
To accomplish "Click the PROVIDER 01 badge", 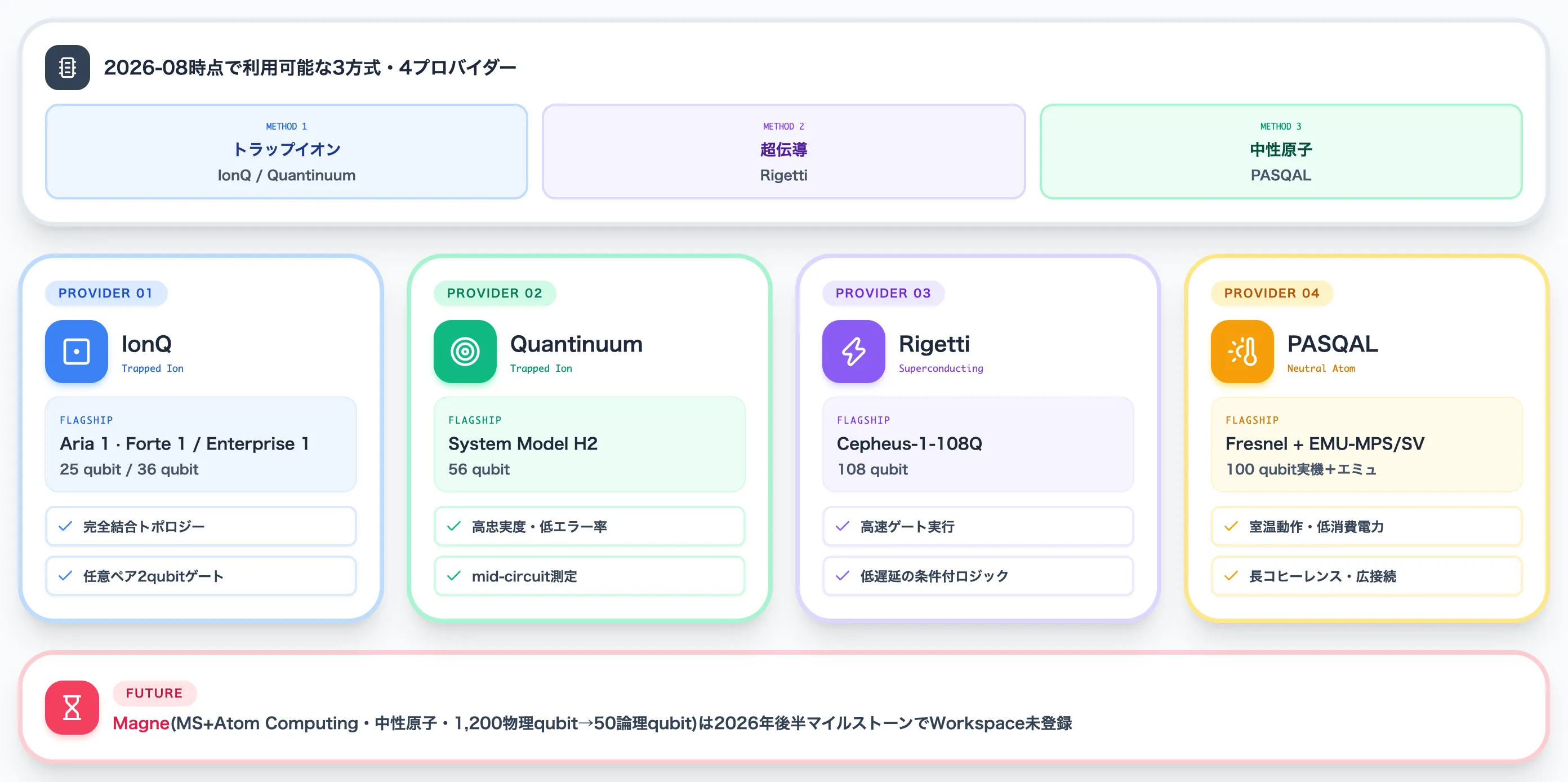I will click(106, 293).
